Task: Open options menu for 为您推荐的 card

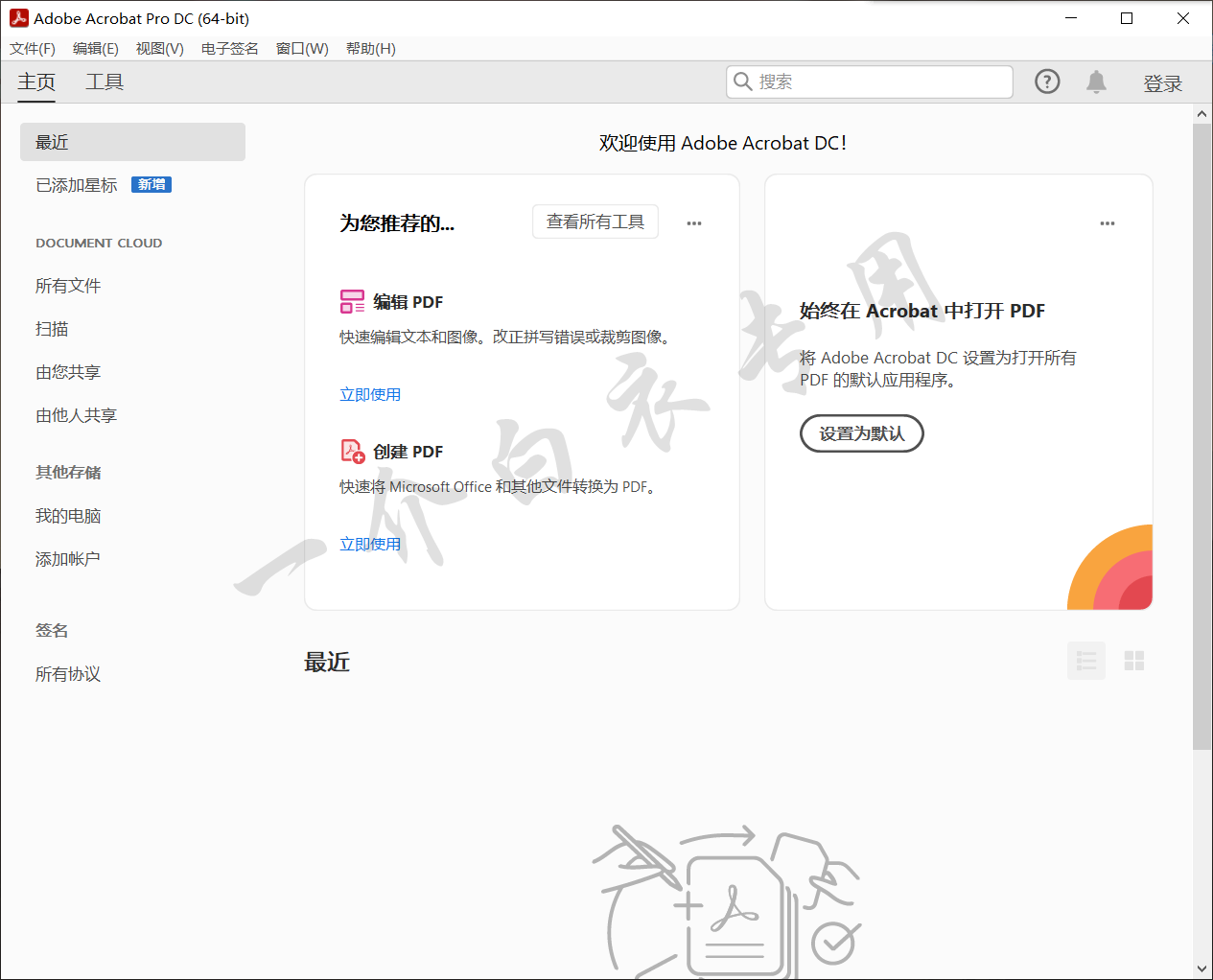Action: click(694, 223)
